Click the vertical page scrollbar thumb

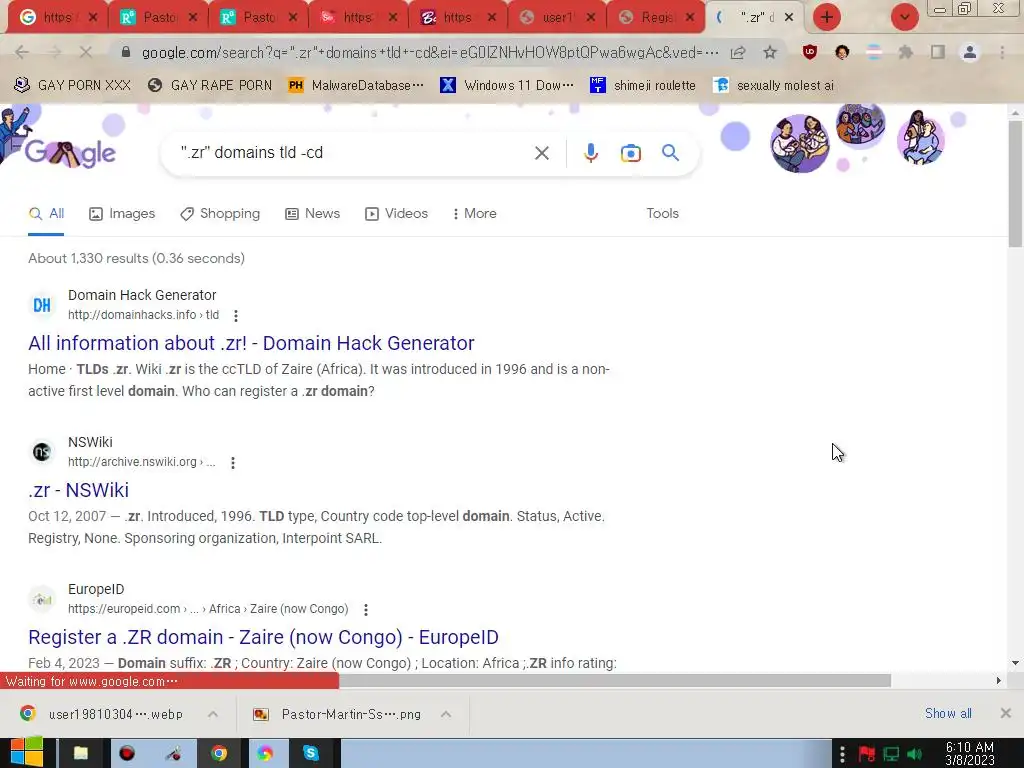pyautogui.click(x=1015, y=183)
